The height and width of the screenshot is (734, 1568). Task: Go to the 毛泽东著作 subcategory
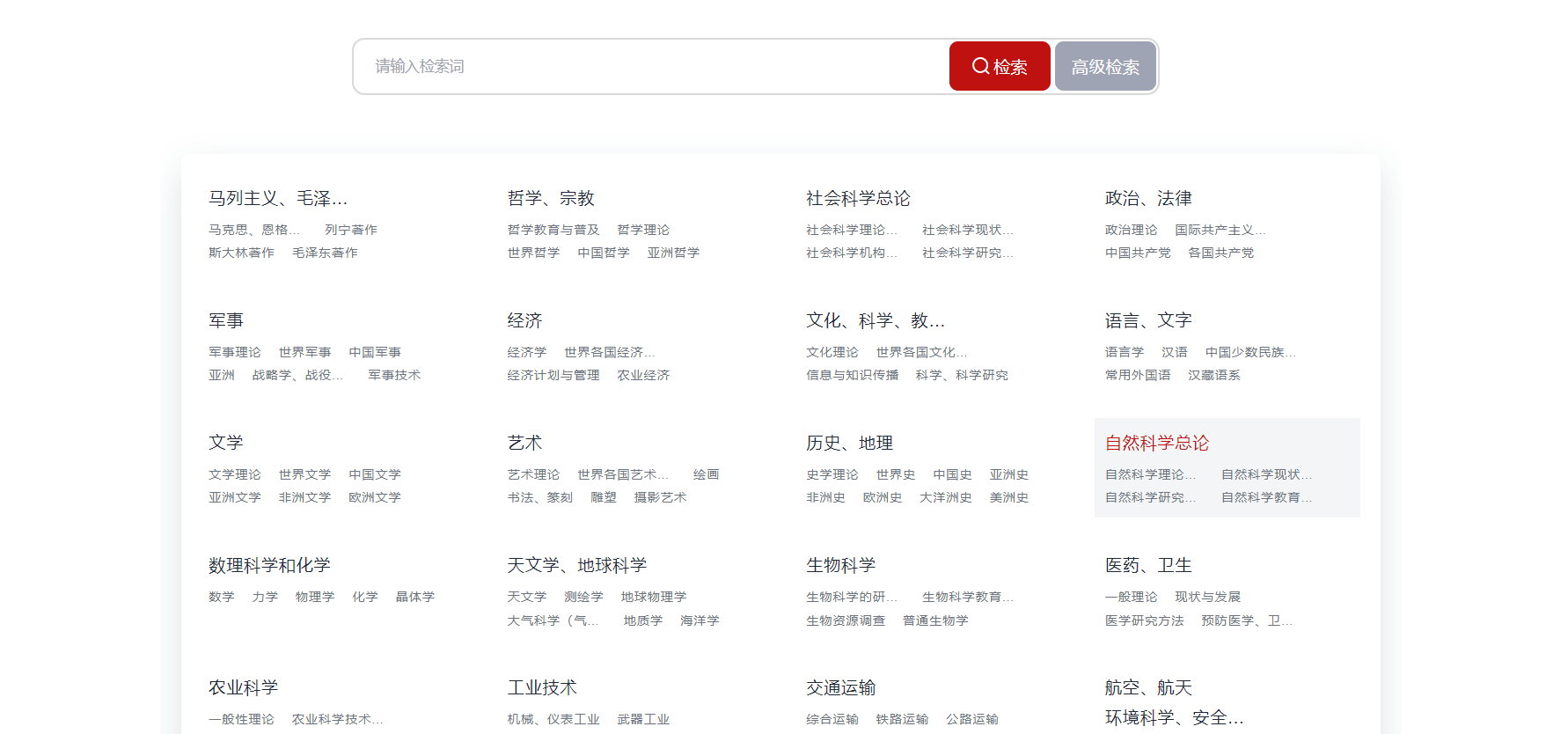coord(325,253)
